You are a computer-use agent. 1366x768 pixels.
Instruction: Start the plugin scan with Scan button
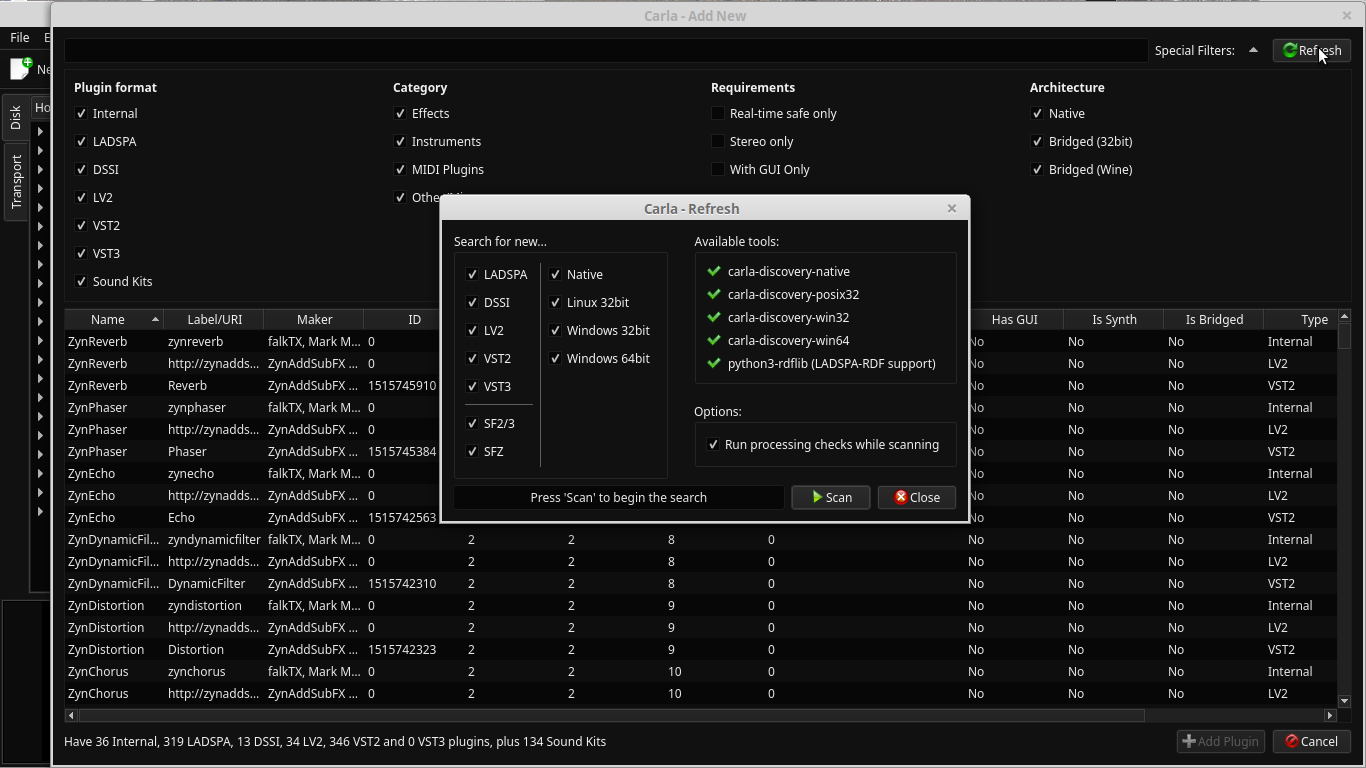tap(831, 497)
